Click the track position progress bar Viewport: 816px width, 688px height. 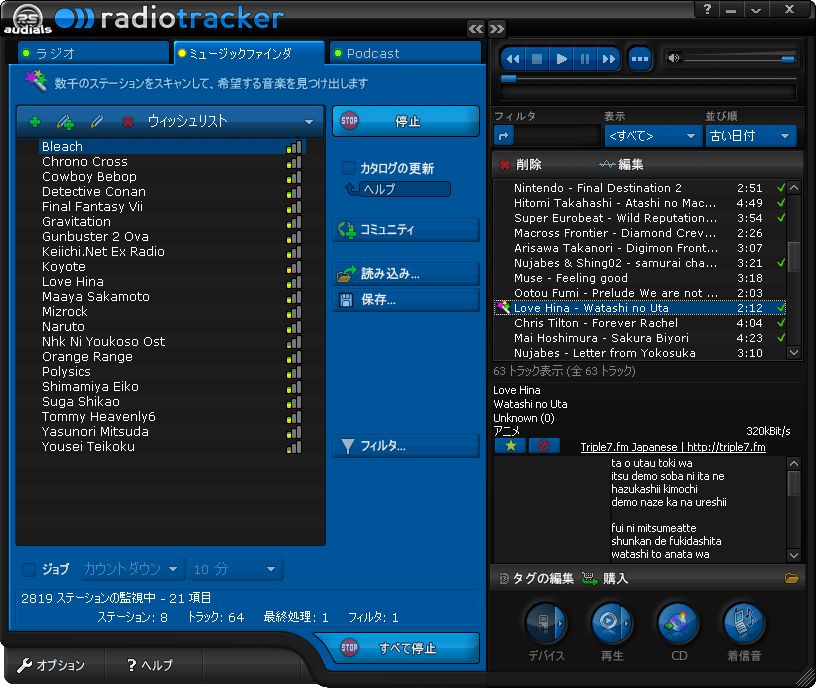(648, 79)
